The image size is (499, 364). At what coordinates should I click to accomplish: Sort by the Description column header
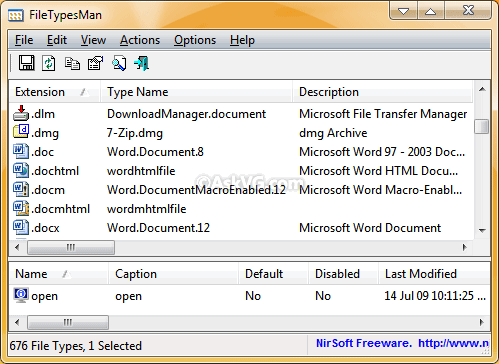(x=383, y=92)
